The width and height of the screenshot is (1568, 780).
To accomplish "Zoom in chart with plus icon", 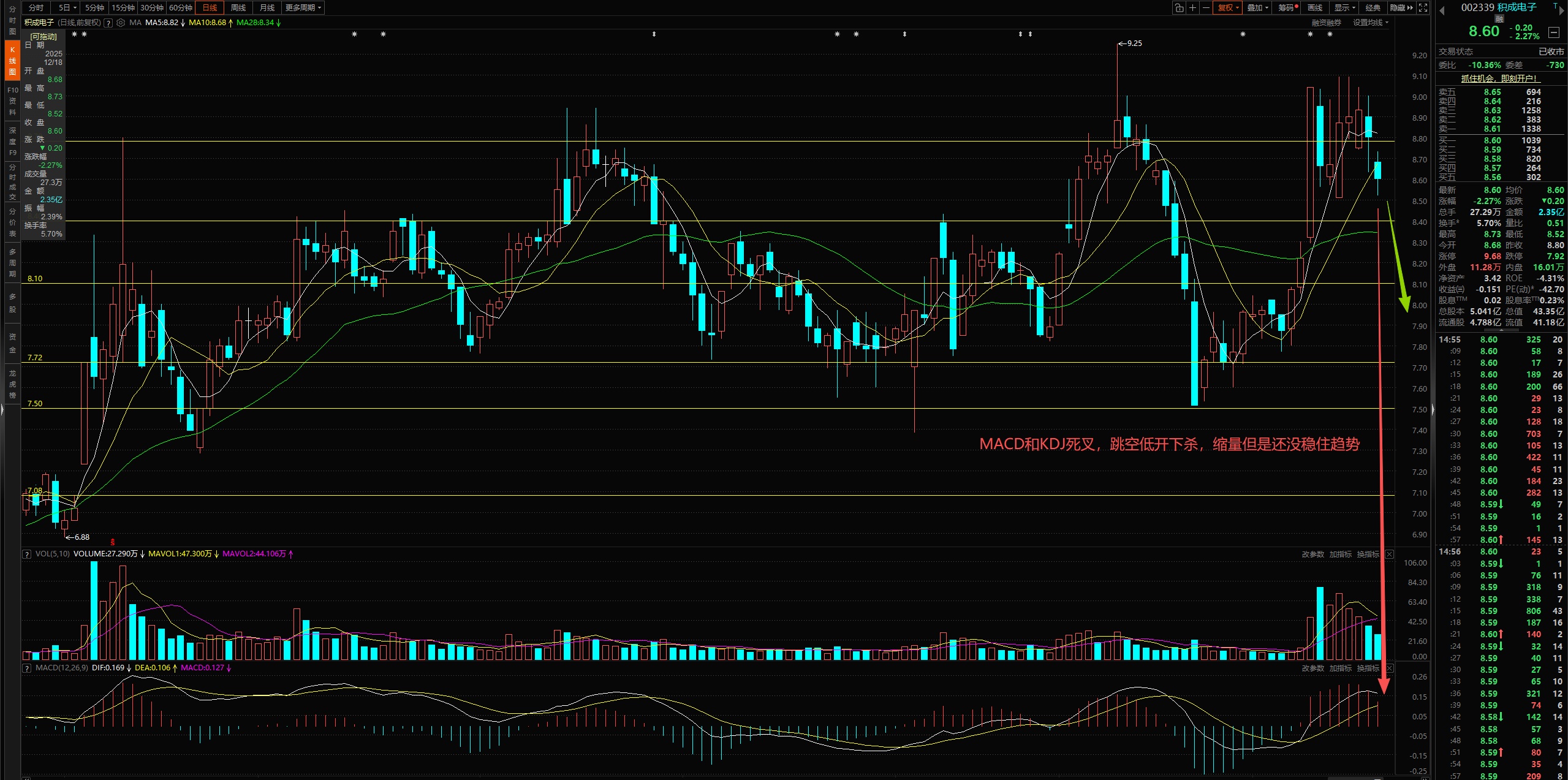I will [1192, 7].
